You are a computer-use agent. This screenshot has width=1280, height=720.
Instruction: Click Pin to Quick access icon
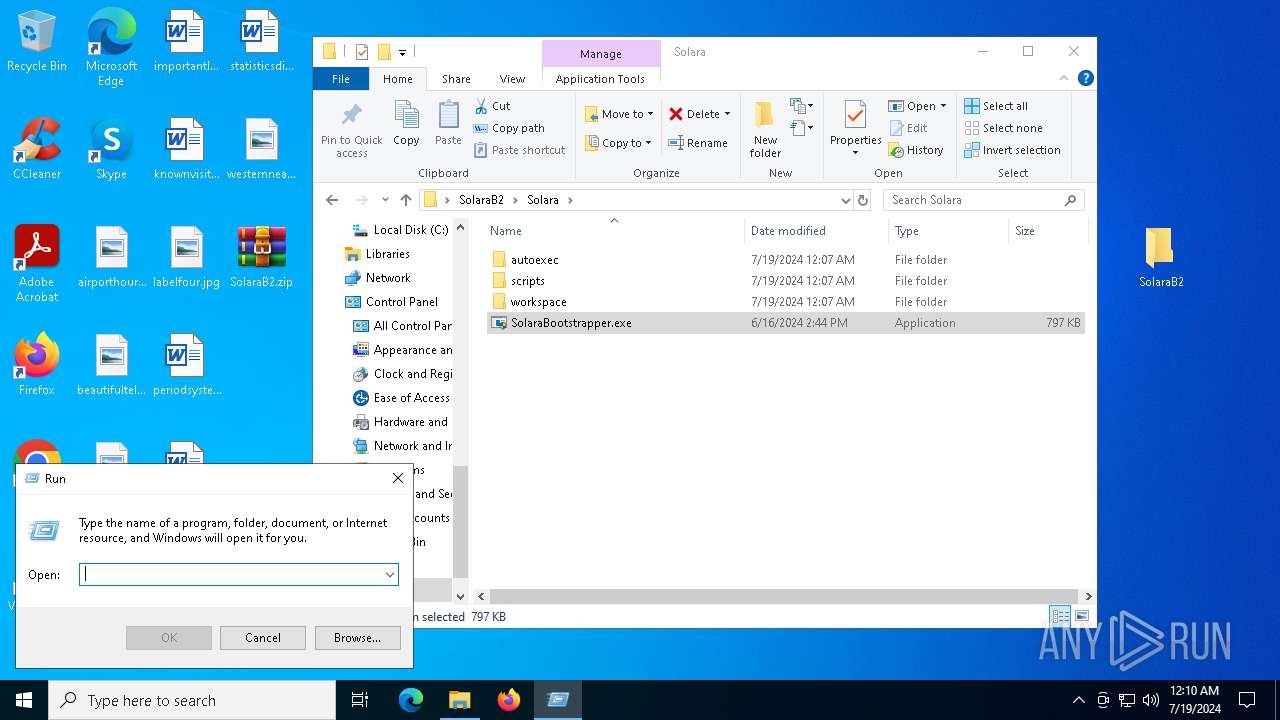pos(352,129)
